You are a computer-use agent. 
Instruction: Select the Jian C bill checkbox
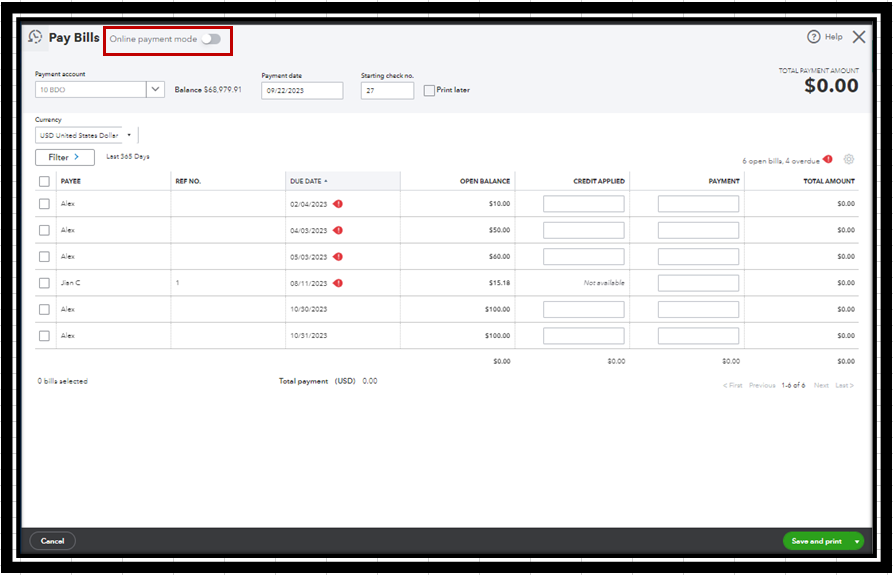click(x=44, y=283)
